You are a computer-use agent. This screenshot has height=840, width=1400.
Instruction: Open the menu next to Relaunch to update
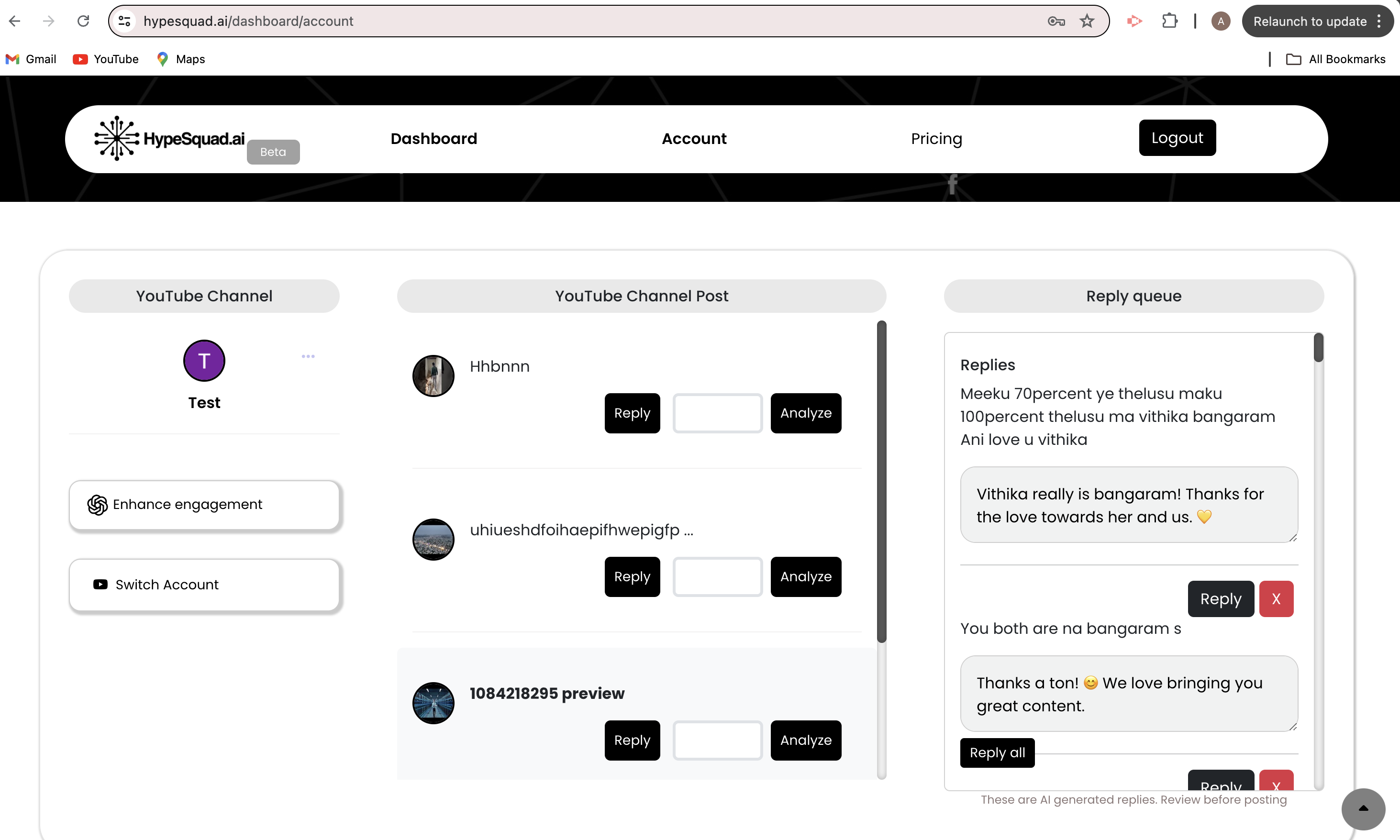(x=1379, y=21)
